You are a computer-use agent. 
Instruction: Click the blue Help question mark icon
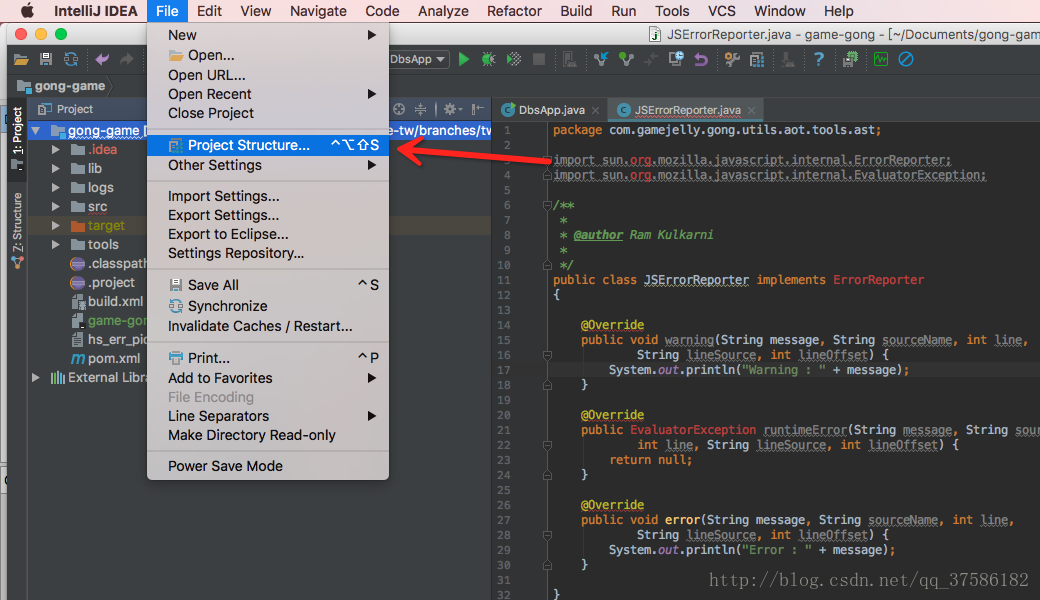(819, 60)
